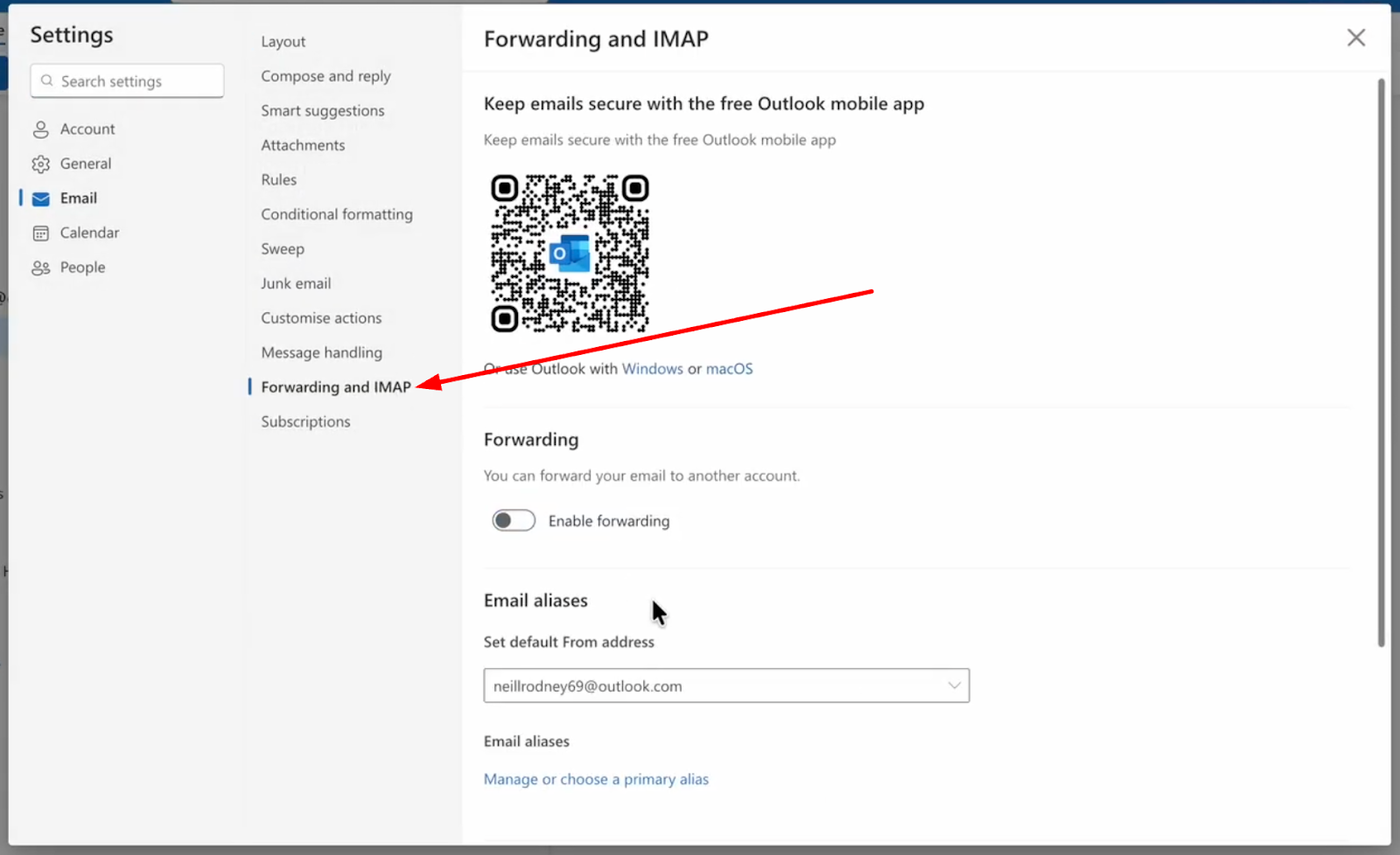Toggle the Enable forwarding switch
This screenshot has height=855, width=1400.
514,520
